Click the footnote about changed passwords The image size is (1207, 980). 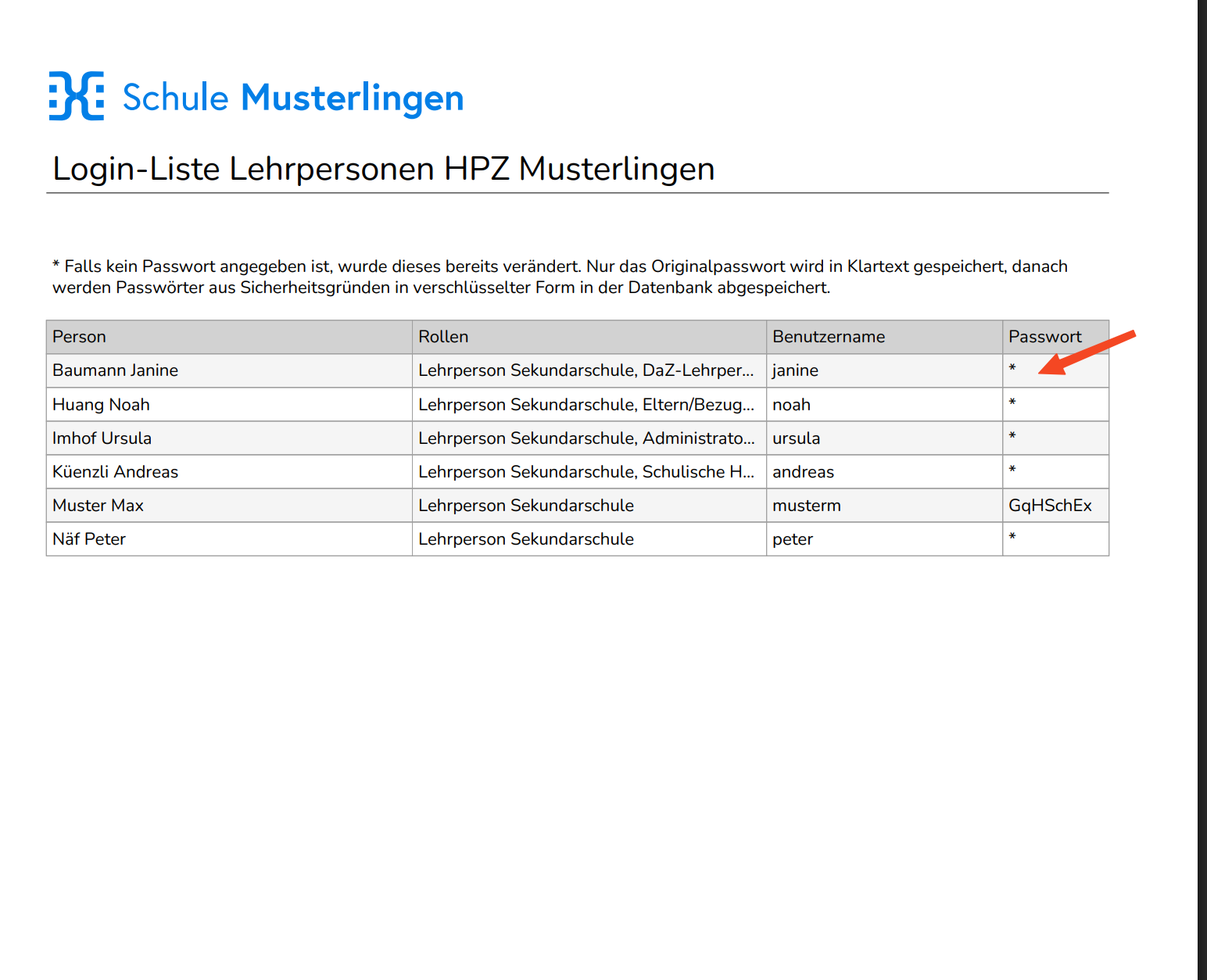point(560,277)
